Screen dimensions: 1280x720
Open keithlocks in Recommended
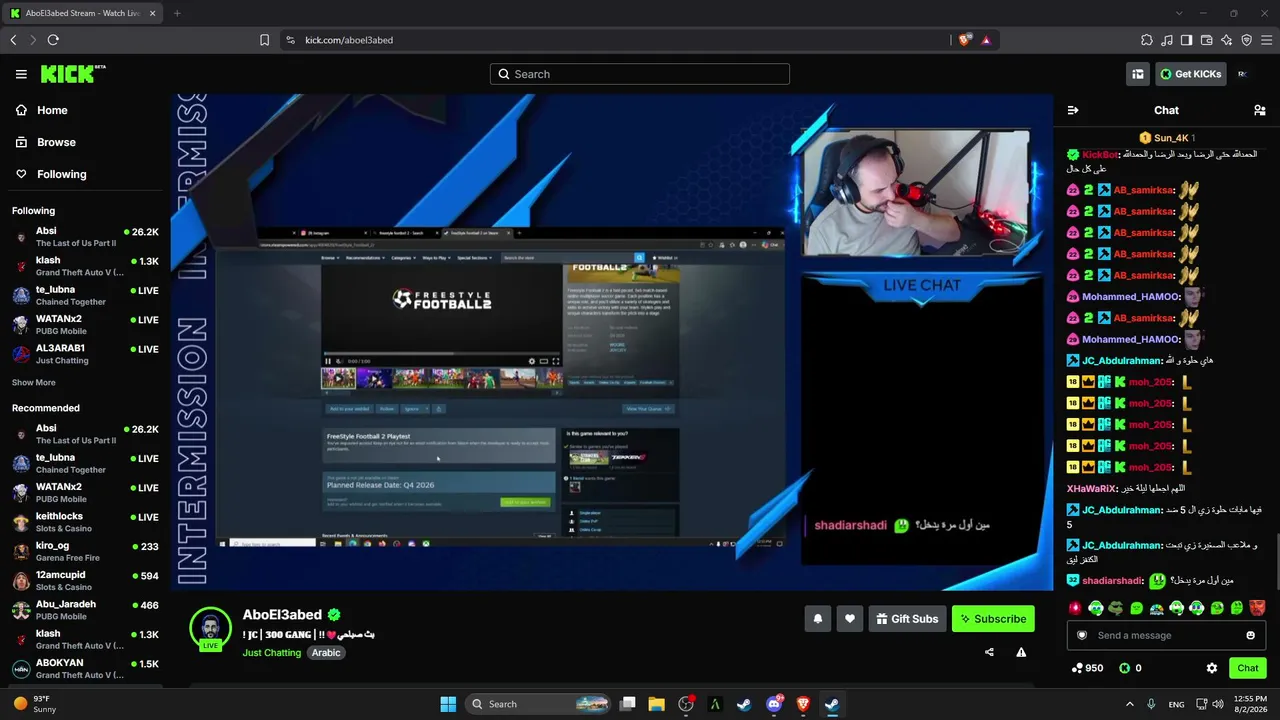click(85, 522)
